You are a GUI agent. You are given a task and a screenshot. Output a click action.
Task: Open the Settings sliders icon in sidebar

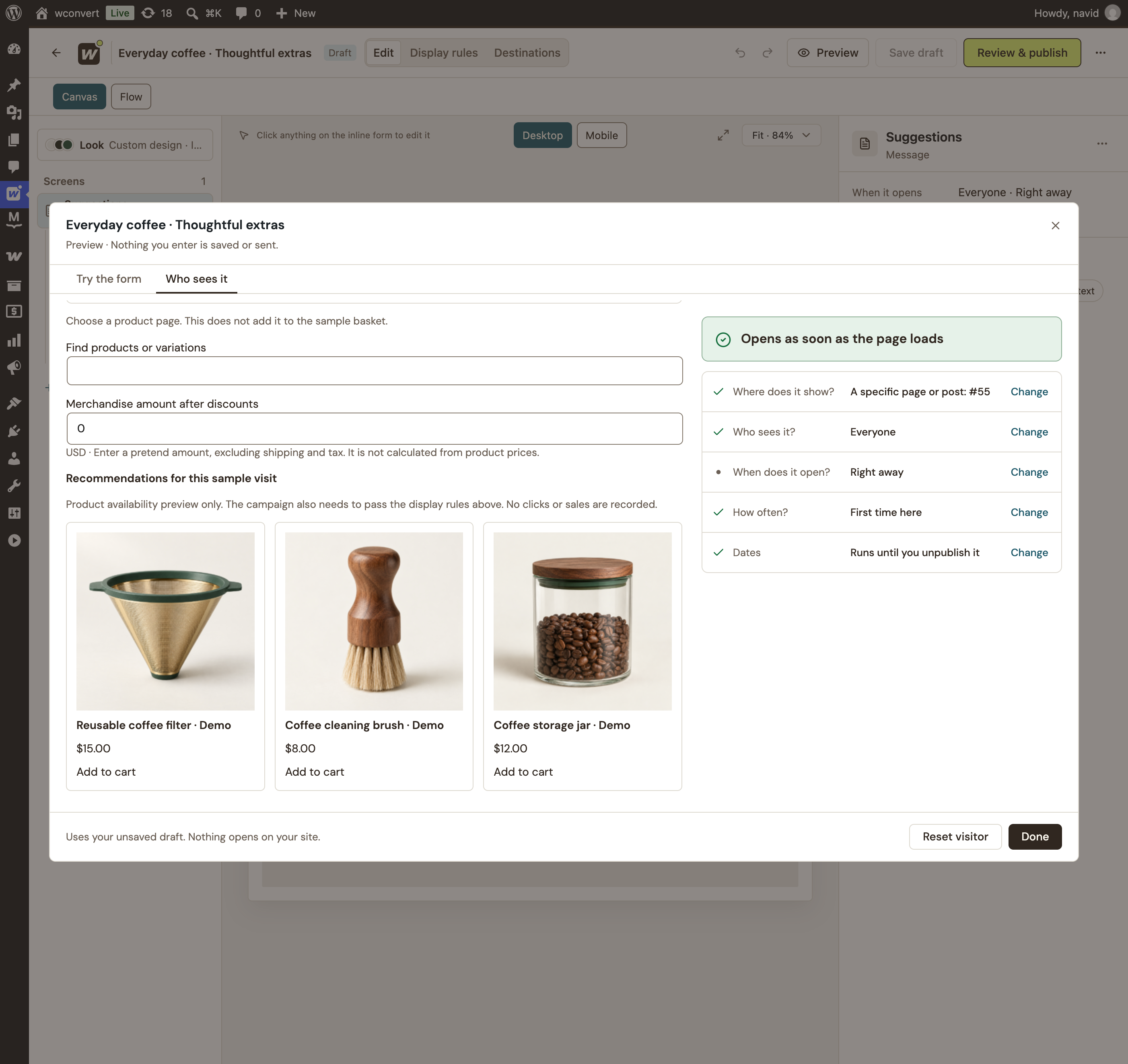pyautogui.click(x=14, y=513)
